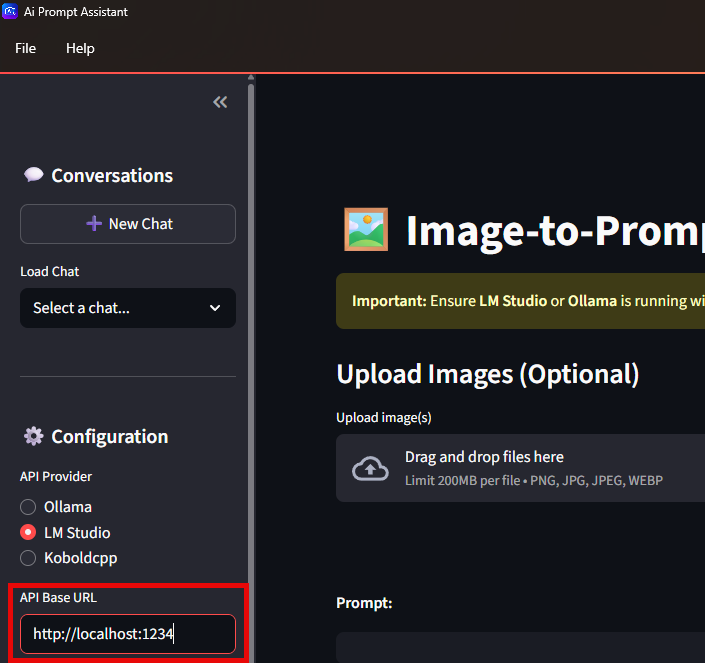Click the Upload Images (Optional) heading
The width and height of the screenshot is (705, 663).
pos(488,374)
